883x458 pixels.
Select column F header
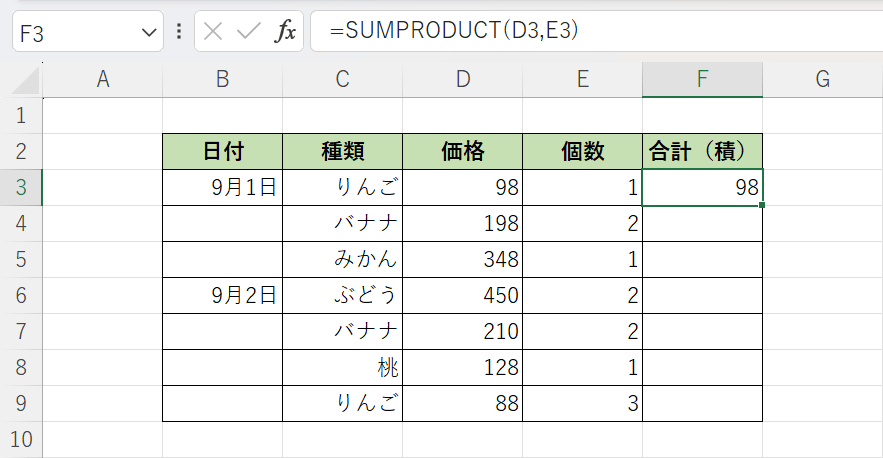point(702,80)
